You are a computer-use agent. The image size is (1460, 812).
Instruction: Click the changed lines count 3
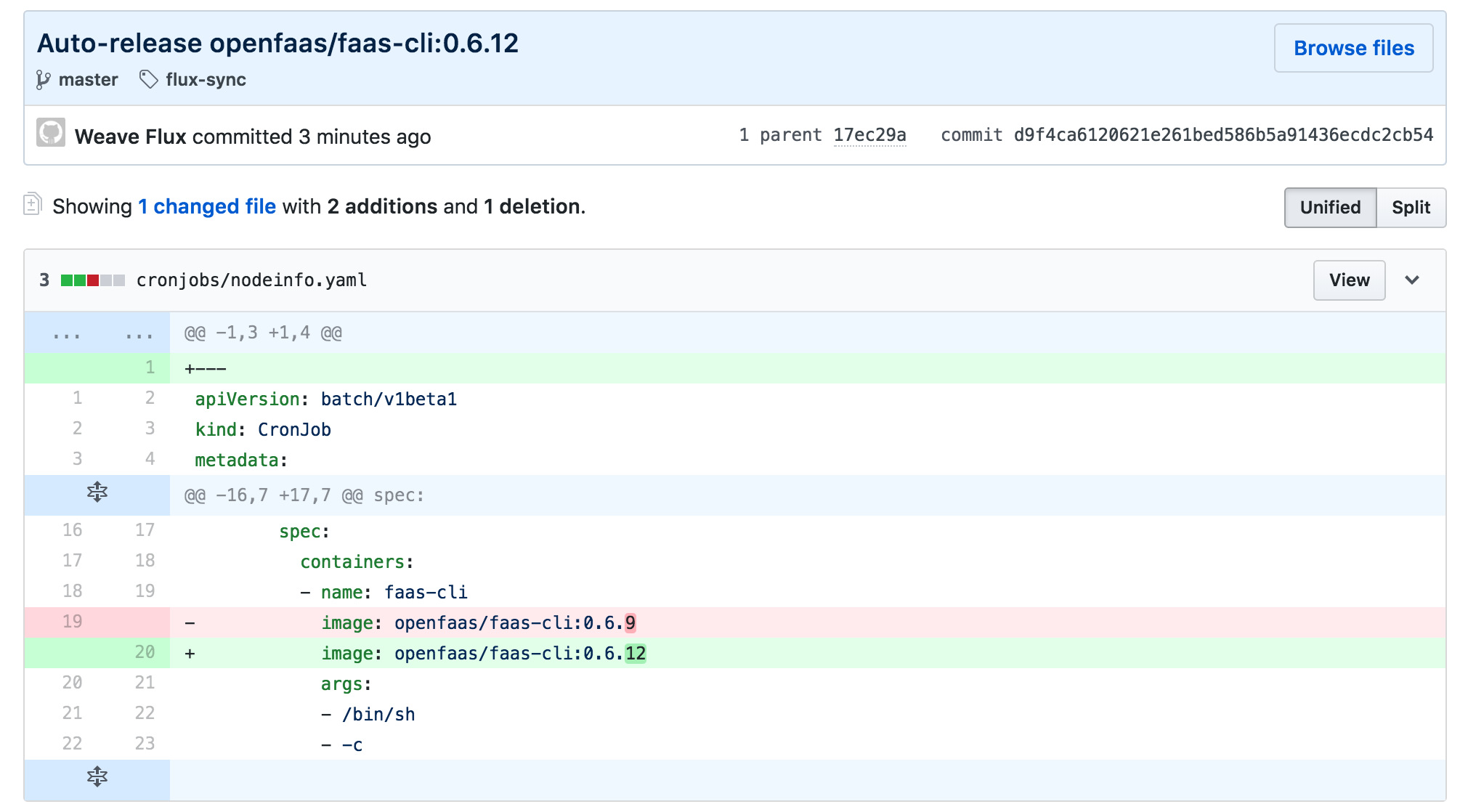[44, 280]
